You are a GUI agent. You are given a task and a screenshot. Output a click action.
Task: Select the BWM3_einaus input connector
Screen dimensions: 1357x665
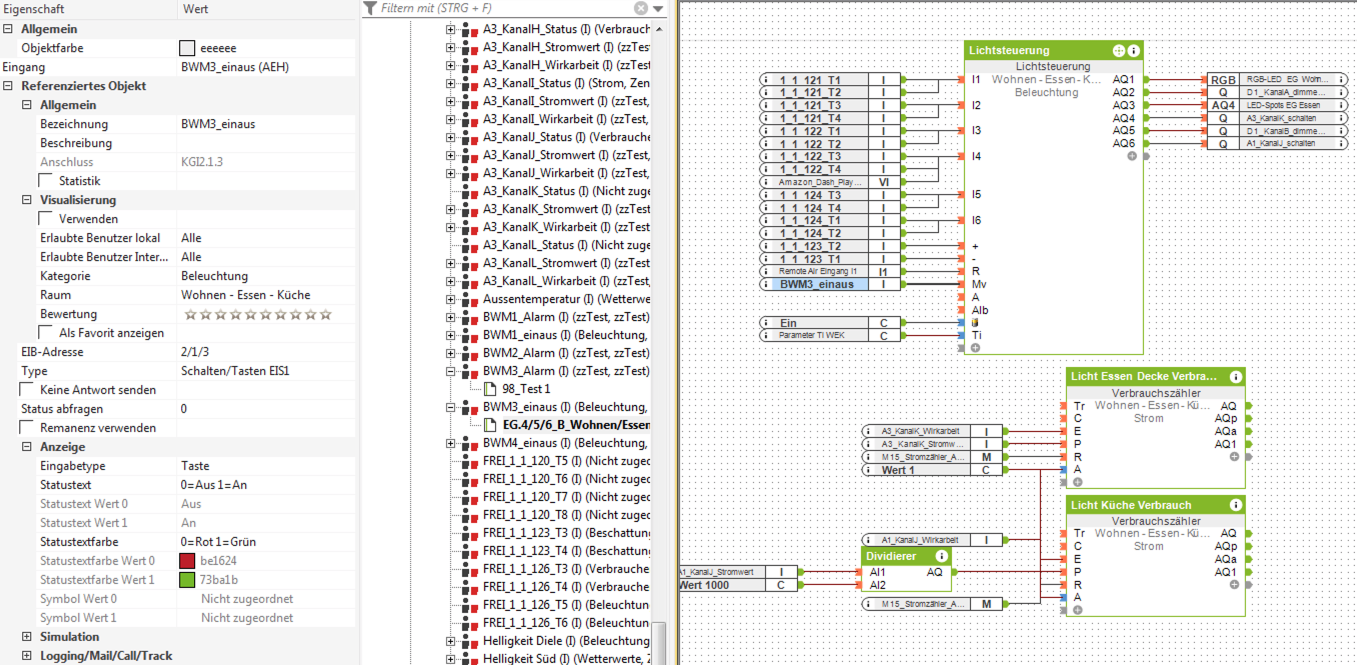point(816,284)
